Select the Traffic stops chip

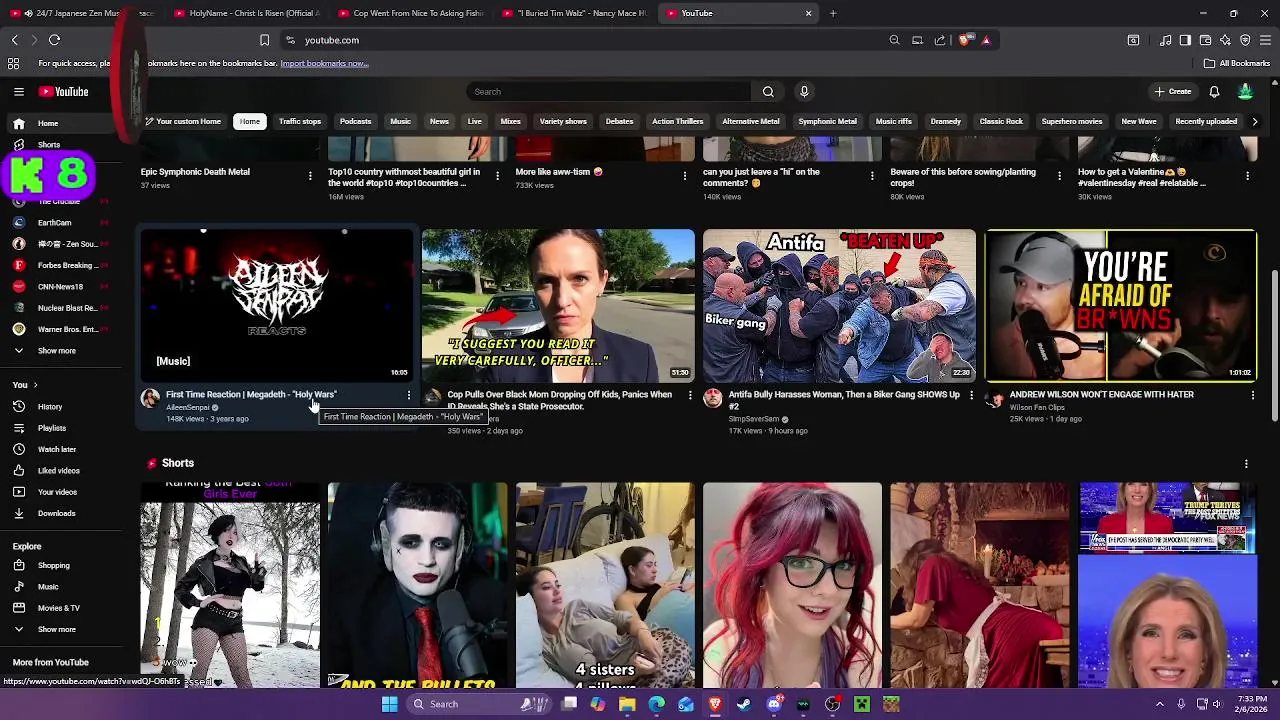300,121
